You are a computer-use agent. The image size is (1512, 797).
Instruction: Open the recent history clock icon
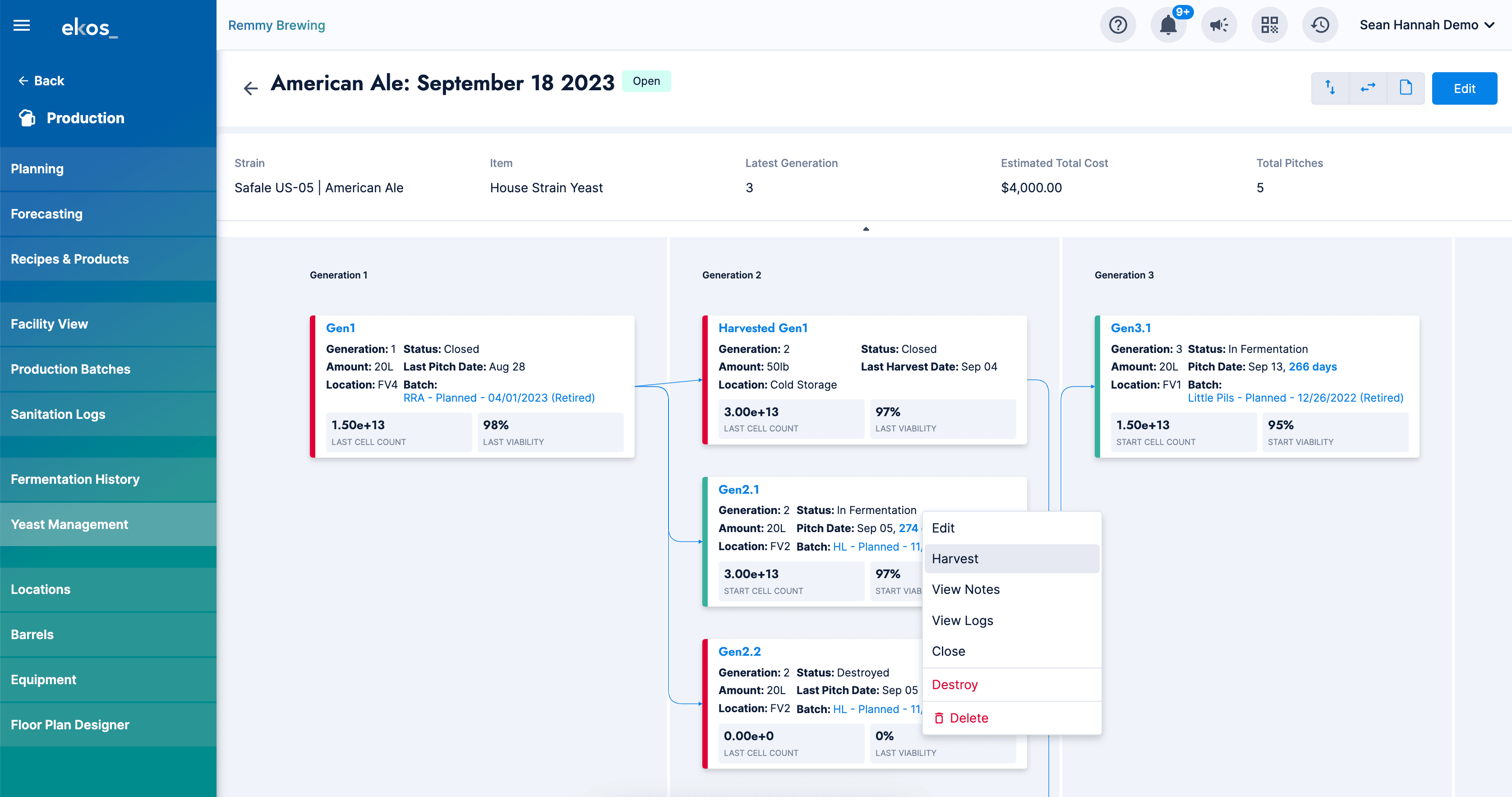[1320, 25]
